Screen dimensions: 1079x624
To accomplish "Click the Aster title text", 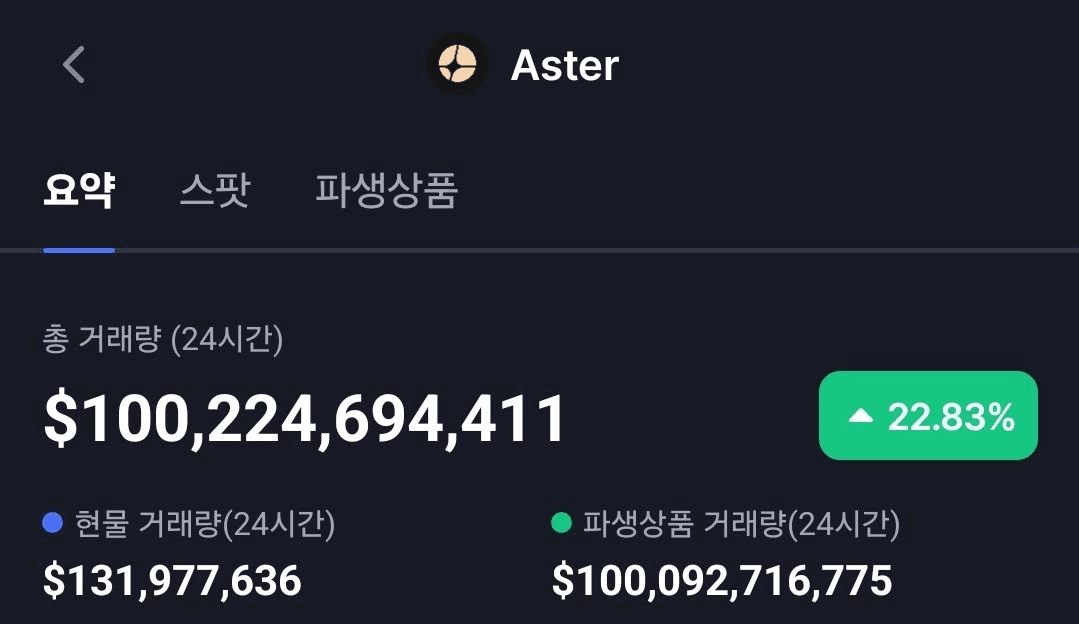I will point(565,66).
